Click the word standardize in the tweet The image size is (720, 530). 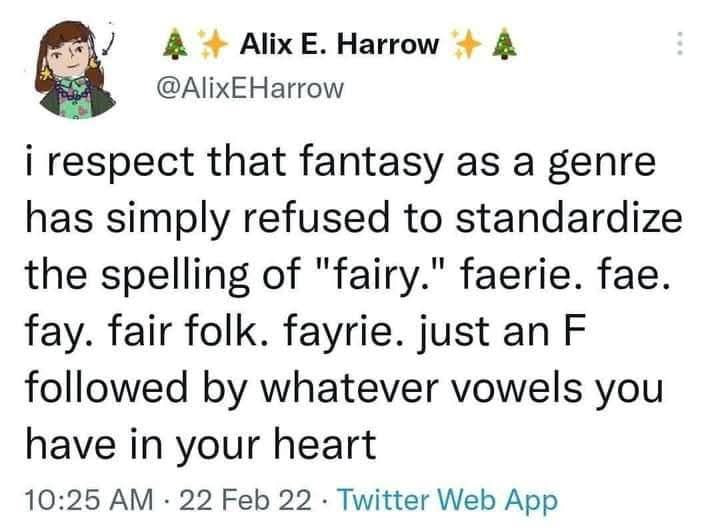pyautogui.click(x=569, y=219)
